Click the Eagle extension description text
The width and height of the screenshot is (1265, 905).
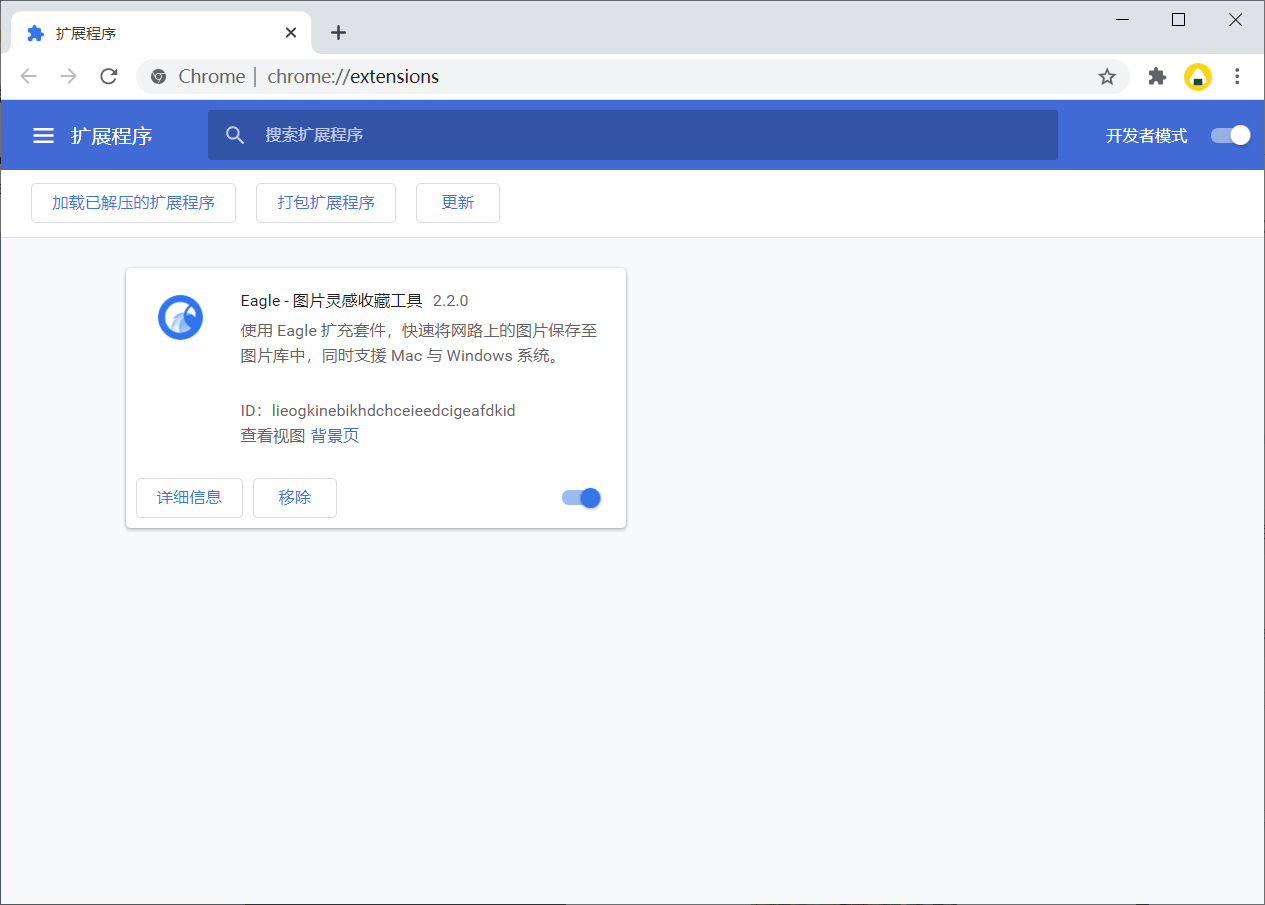419,343
